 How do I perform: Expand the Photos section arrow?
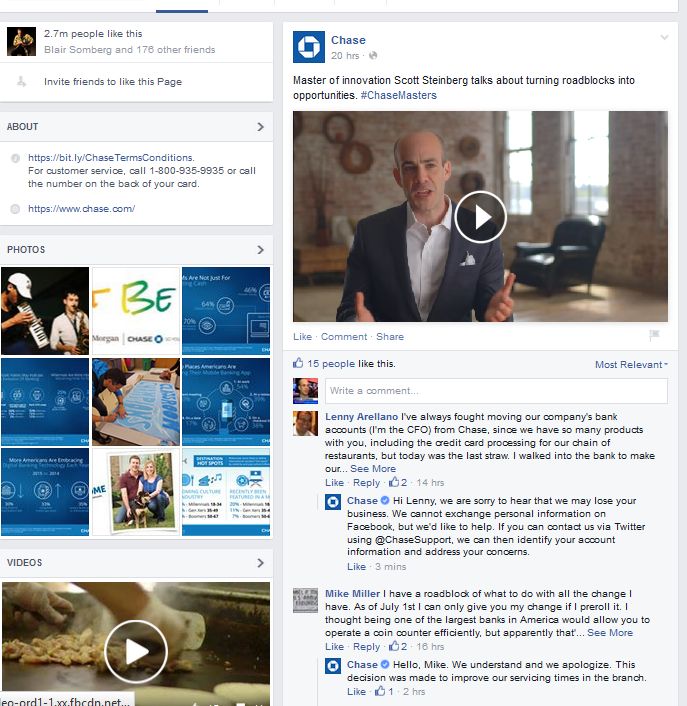point(260,250)
